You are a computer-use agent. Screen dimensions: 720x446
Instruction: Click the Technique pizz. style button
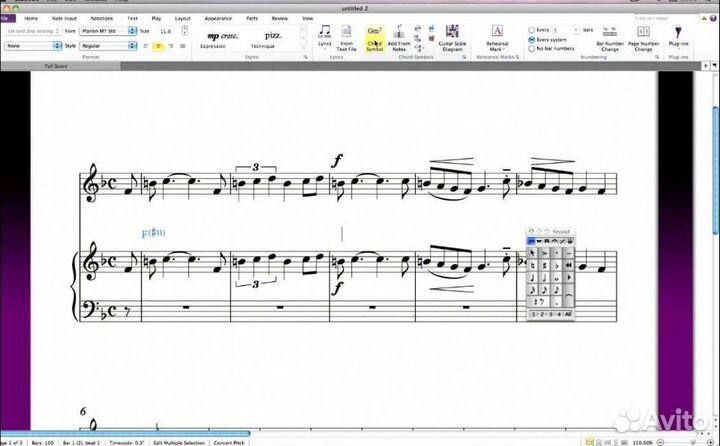pyautogui.click(x=262, y=39)
